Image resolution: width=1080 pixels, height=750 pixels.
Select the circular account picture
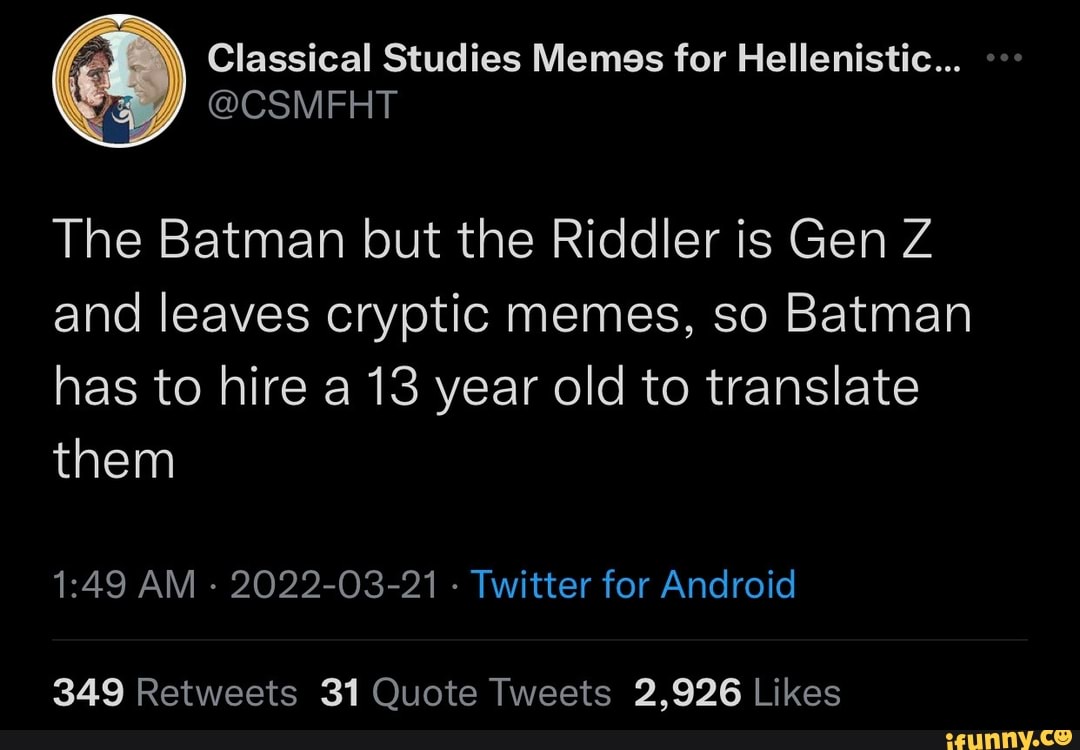pyautogui.click(x=117, y=82)
